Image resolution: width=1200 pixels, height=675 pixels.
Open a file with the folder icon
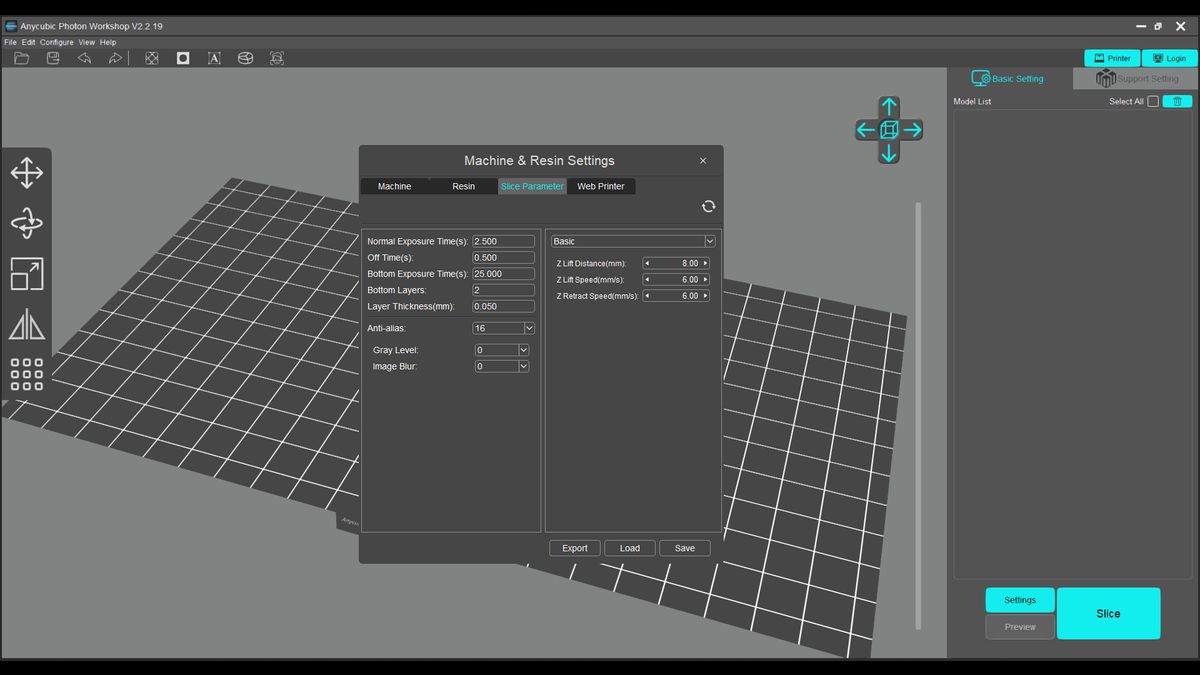21,58
